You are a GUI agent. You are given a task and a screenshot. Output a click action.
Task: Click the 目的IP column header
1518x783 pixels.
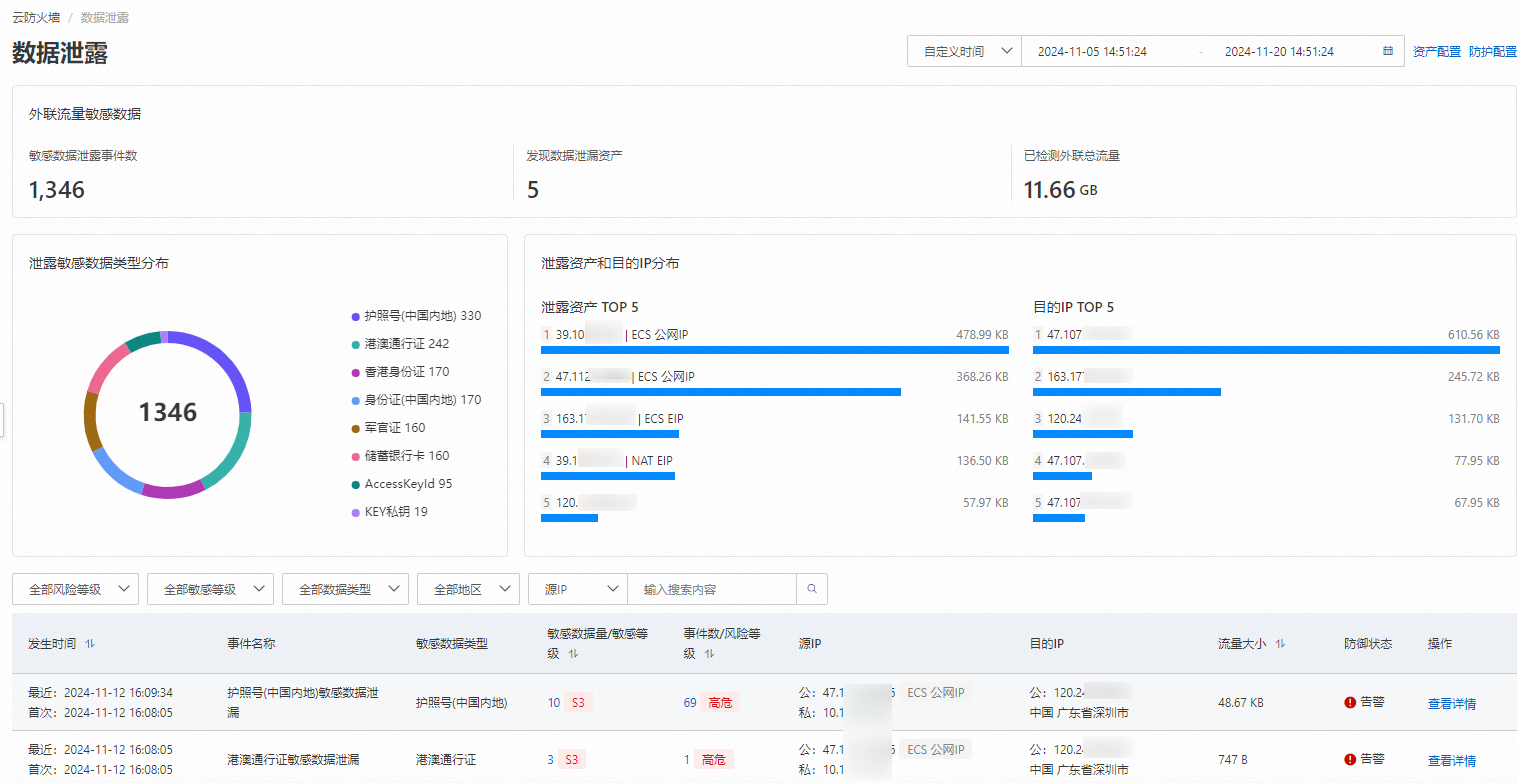click(1046, 644)
